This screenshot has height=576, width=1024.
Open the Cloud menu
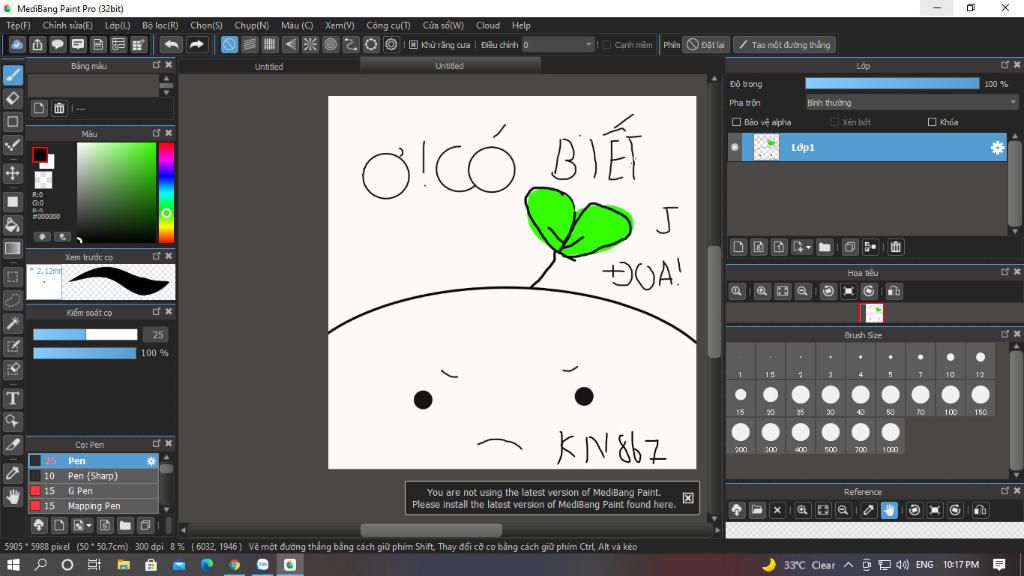point(488,25)
